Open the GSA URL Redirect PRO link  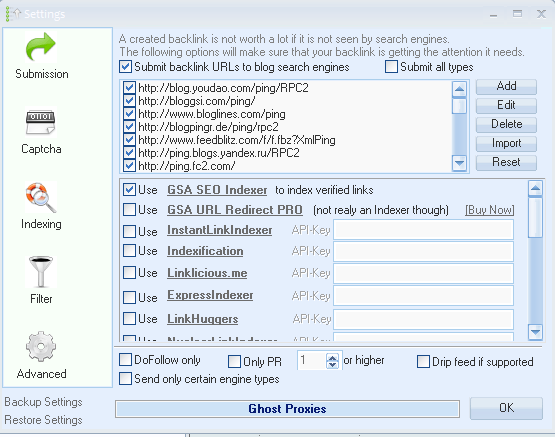[235, 210]
